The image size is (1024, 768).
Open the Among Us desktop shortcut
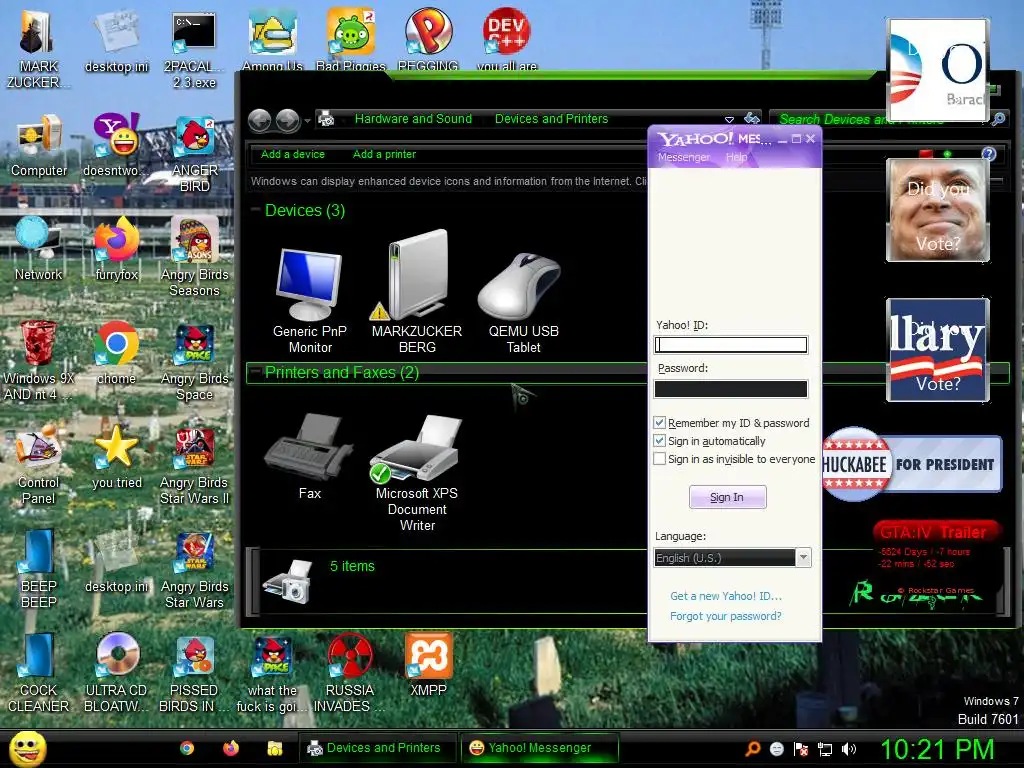(x=272, y=39)
